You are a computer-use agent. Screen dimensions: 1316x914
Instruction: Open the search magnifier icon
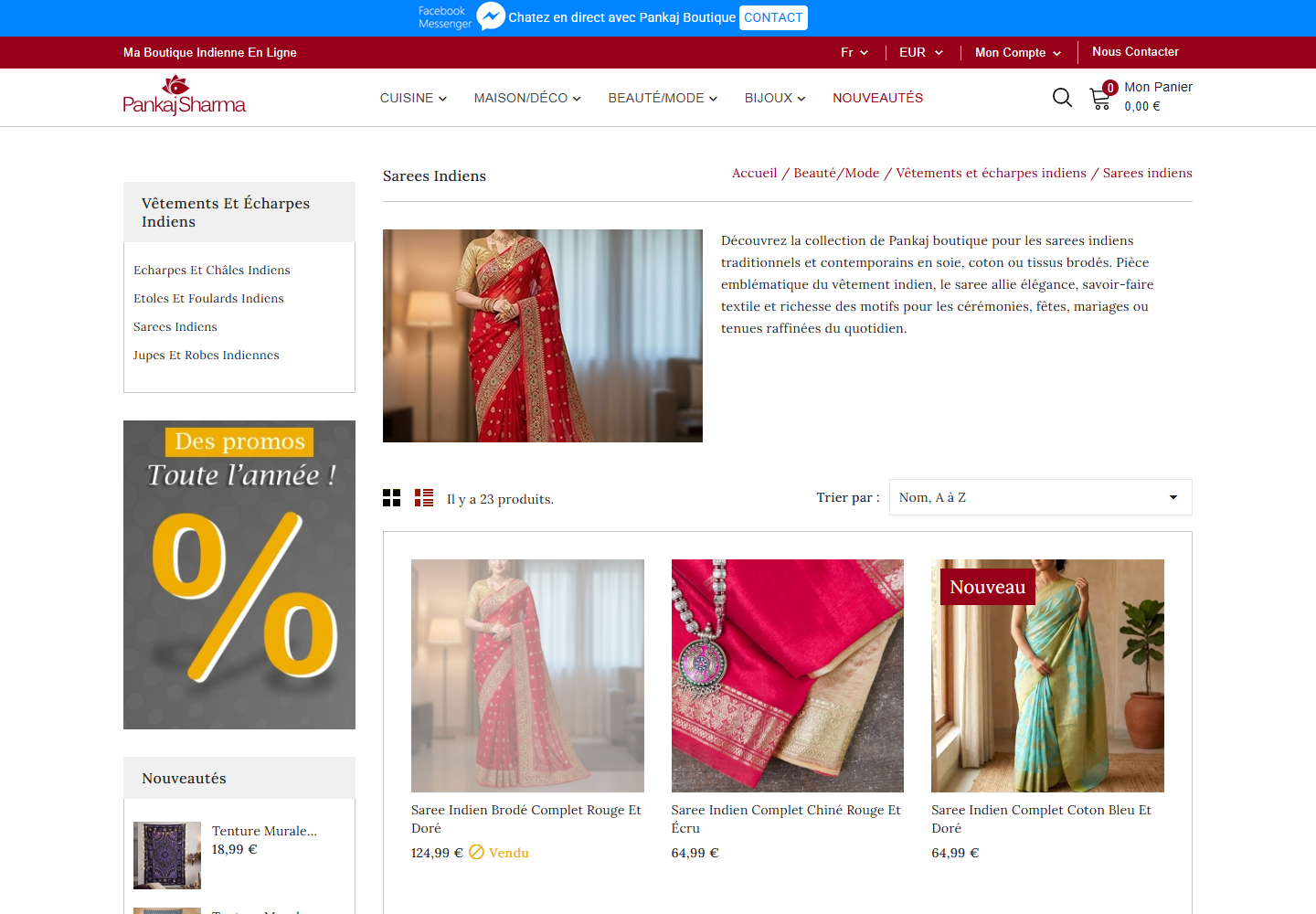pyautogui.click(x=1062, y=97)
